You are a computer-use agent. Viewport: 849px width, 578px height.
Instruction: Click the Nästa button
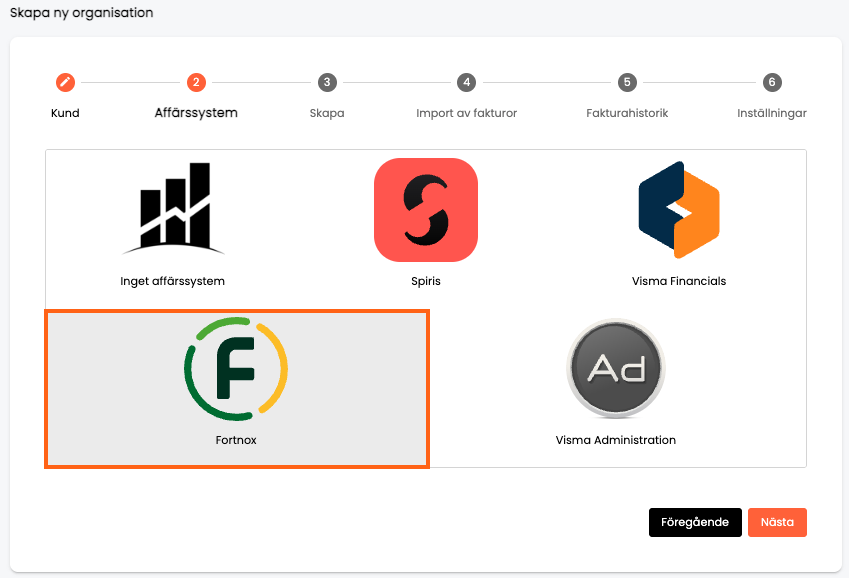(778, 522)
